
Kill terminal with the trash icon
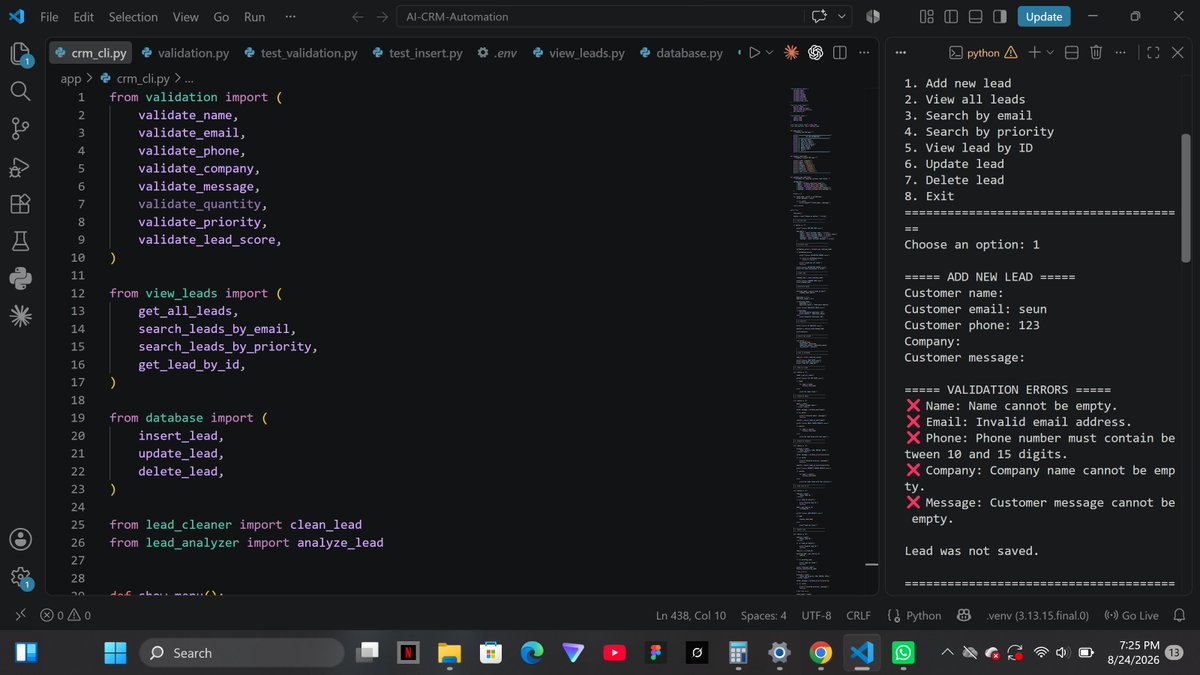(x=1096, y=53)
